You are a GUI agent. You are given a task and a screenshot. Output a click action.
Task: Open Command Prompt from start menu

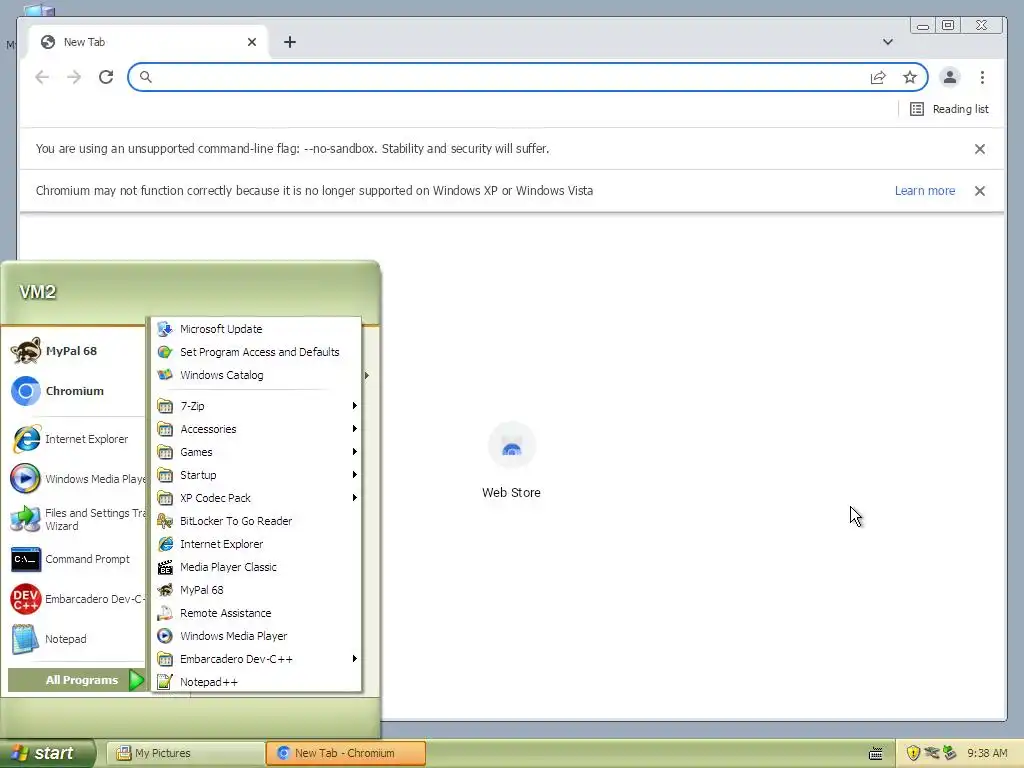click(71, 559)
